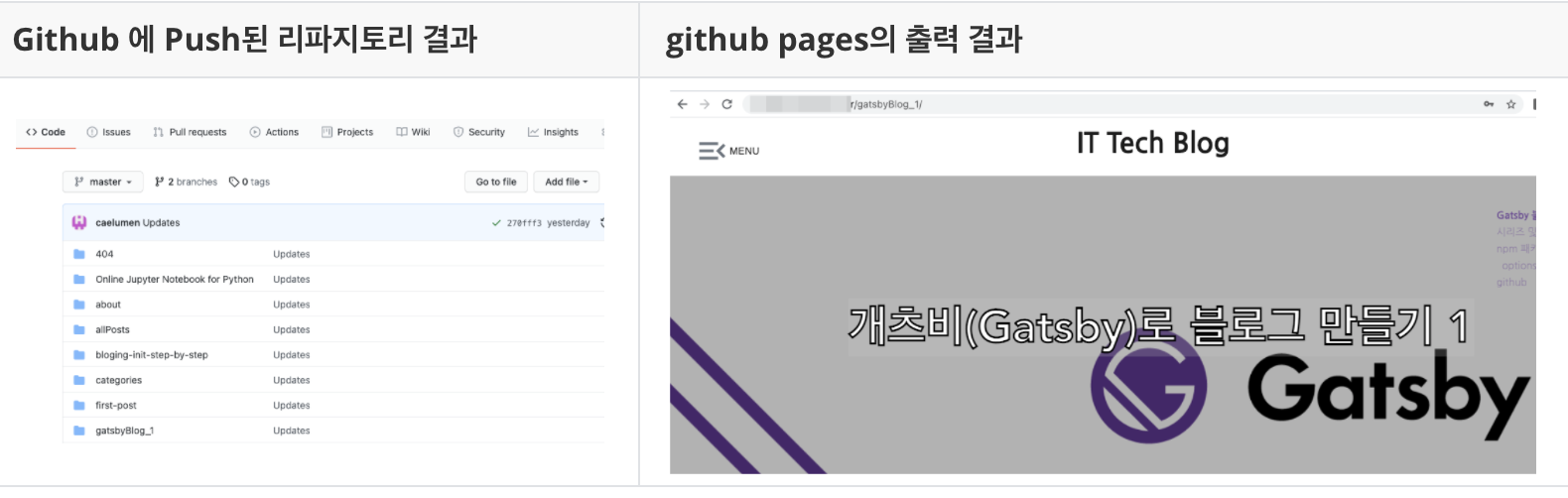This screenshot has height=498, width=1568.
Task: Click Updates commit message for 404 row
Action: (292, 254)
